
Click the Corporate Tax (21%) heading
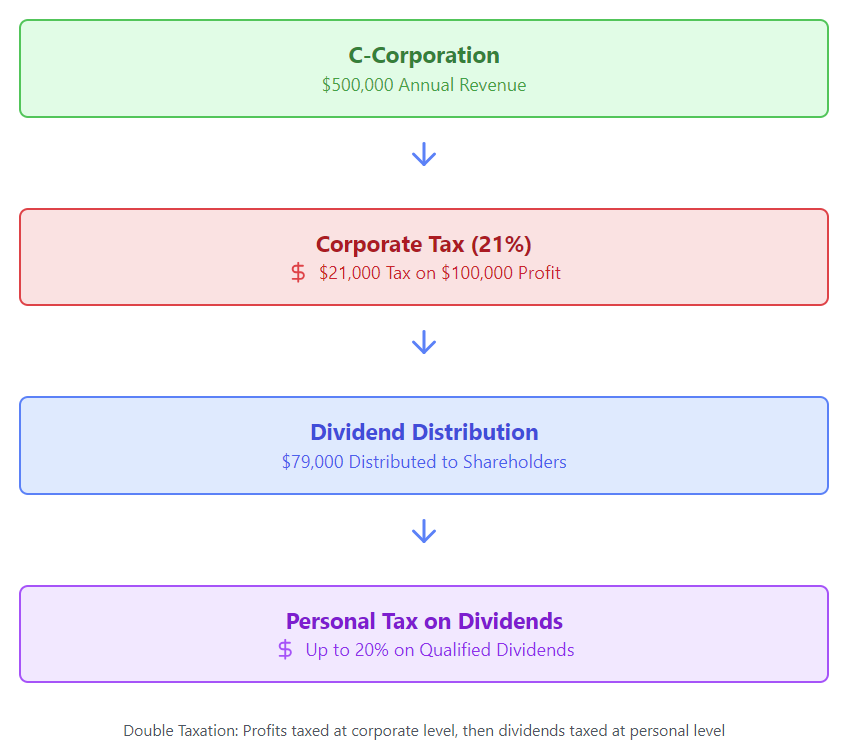(x=424, y=244)
